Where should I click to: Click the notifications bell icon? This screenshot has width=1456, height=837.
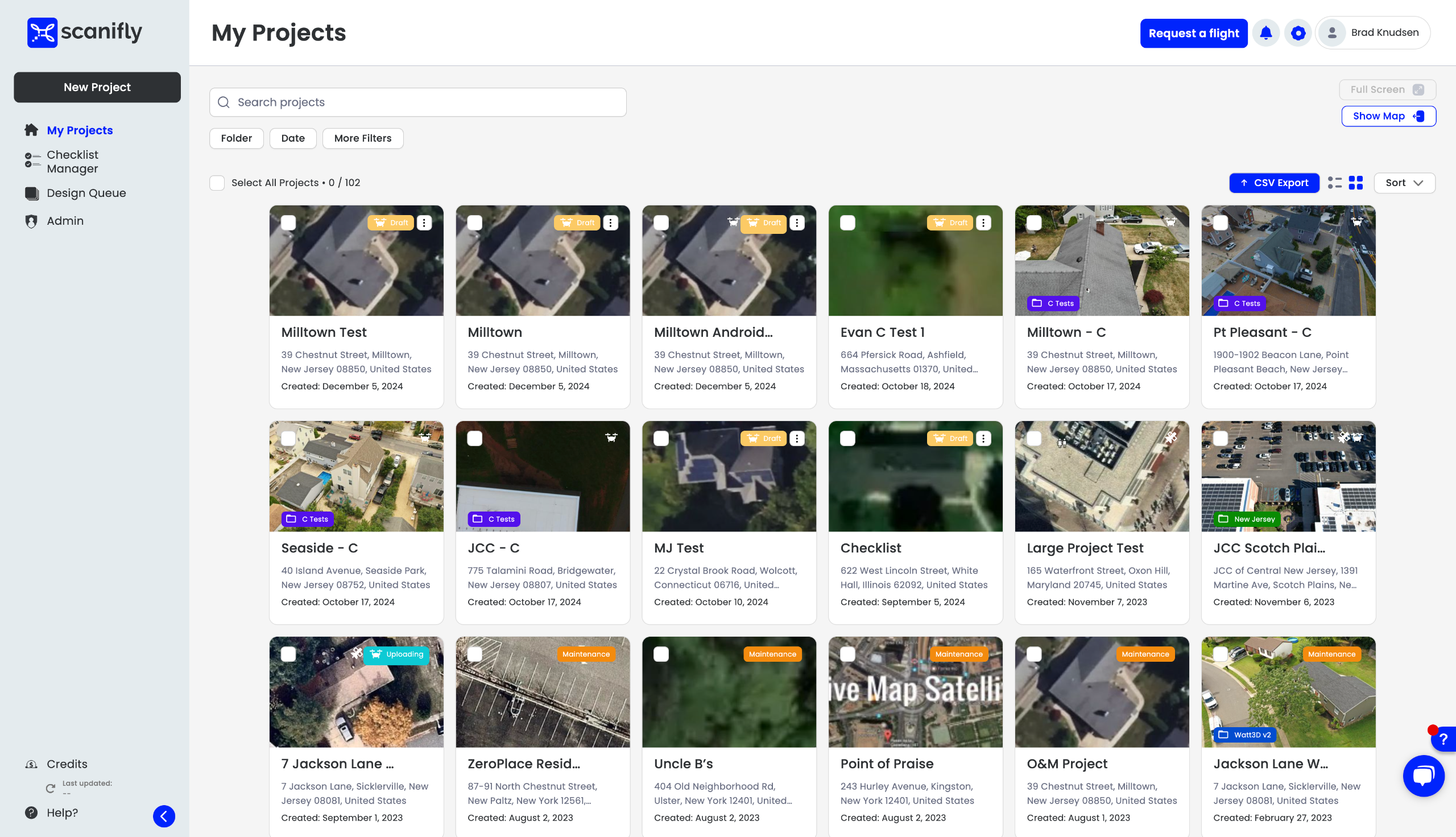[x=1266, y=34]
